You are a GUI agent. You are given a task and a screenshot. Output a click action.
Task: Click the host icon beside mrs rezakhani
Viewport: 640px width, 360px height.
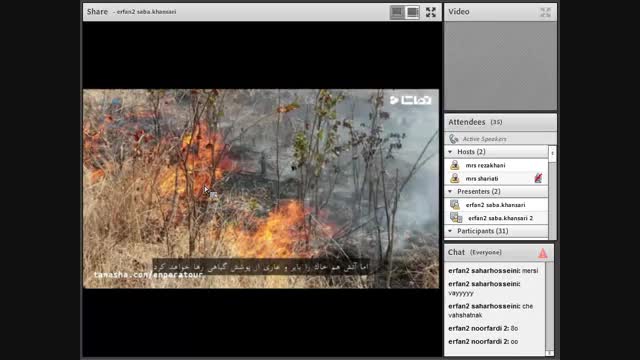(455, 165)
